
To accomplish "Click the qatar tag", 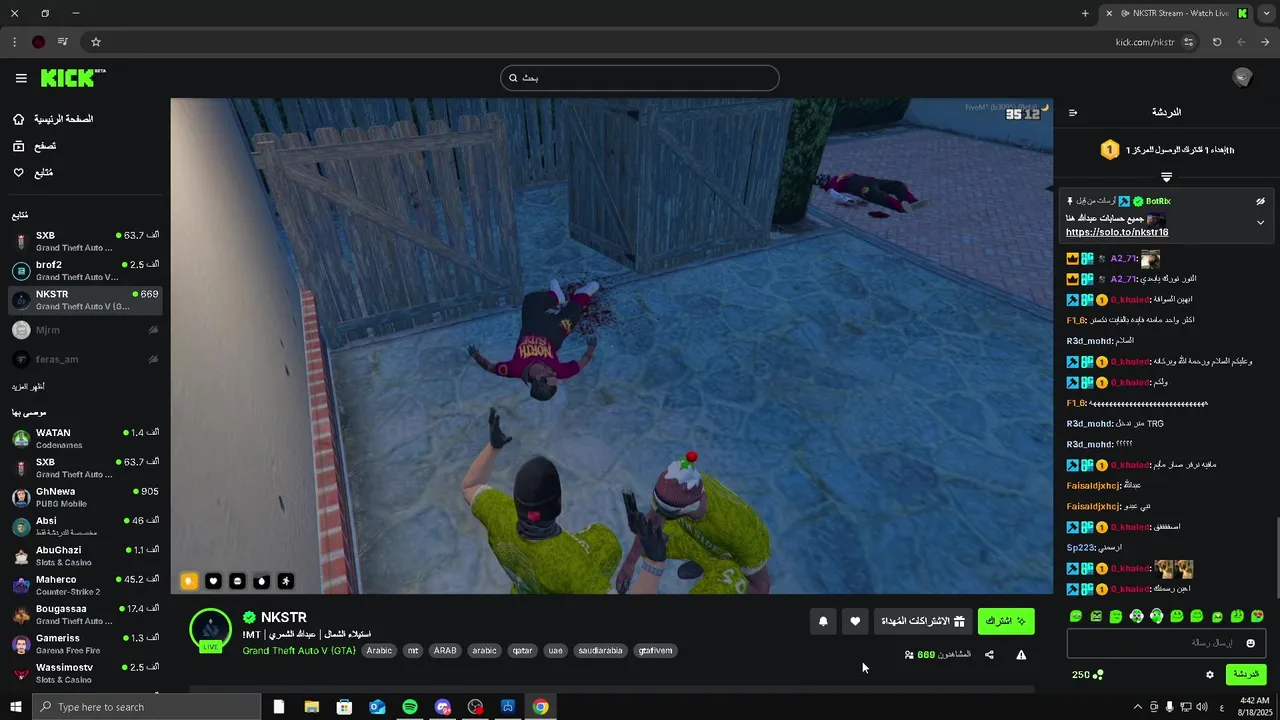I will click(522, 651).
